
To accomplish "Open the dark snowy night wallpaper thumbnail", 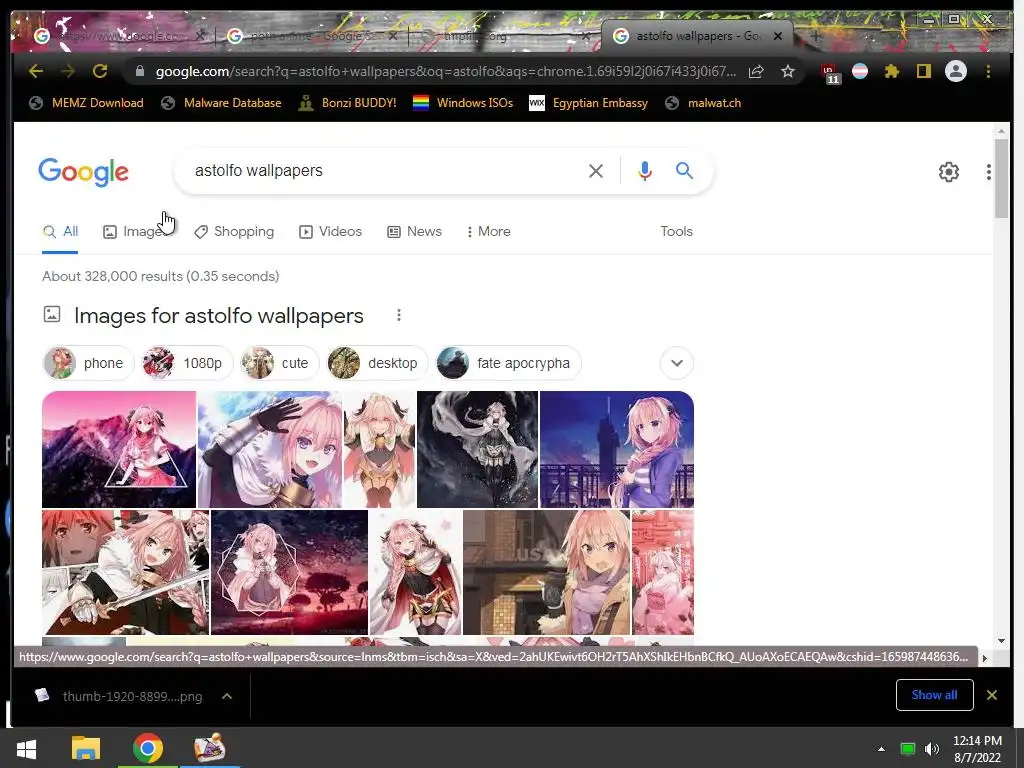I will pos(477,449).
